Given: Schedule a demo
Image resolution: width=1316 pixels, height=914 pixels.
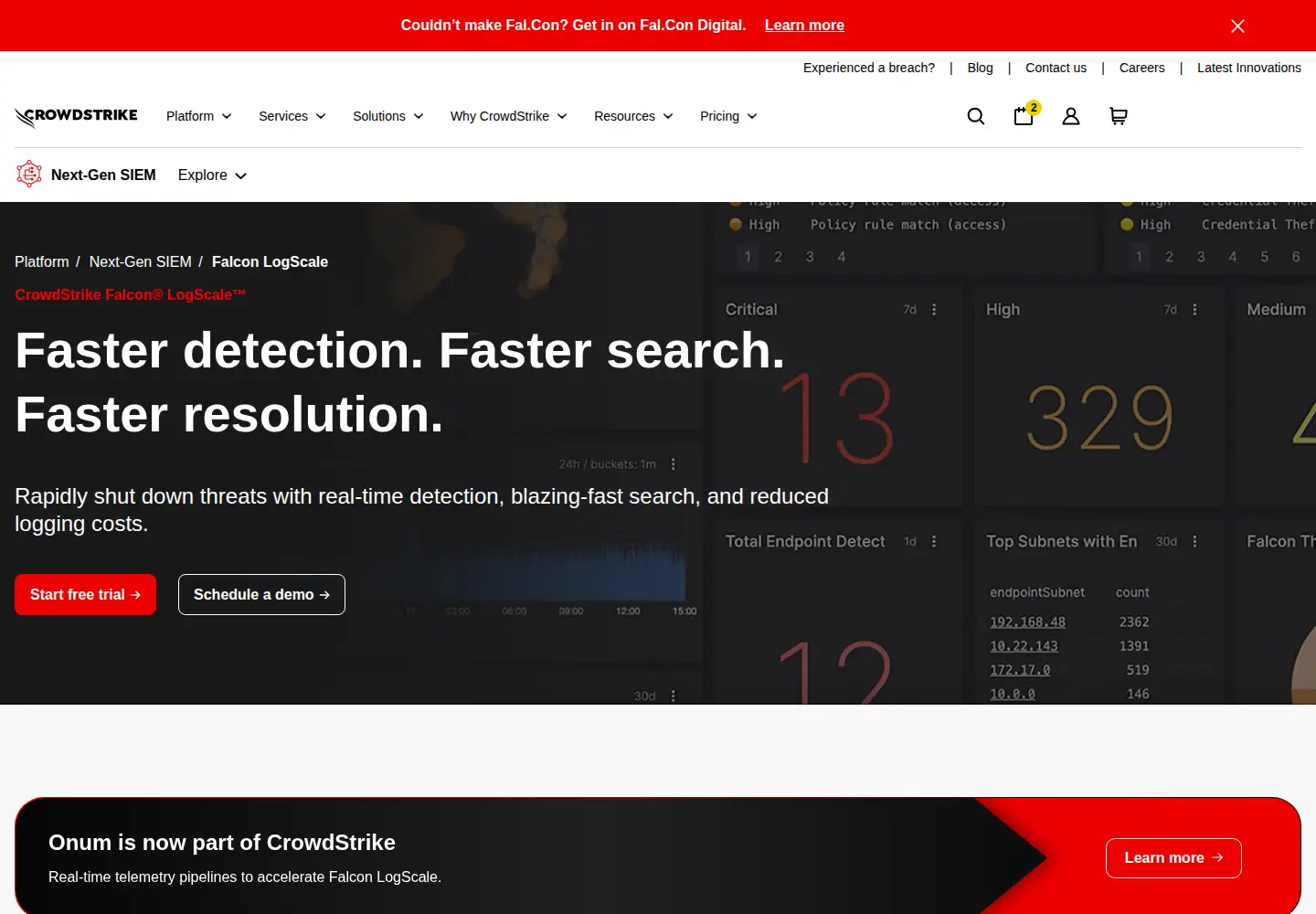Looking at the screenshot, I should (x=261, y=594).
